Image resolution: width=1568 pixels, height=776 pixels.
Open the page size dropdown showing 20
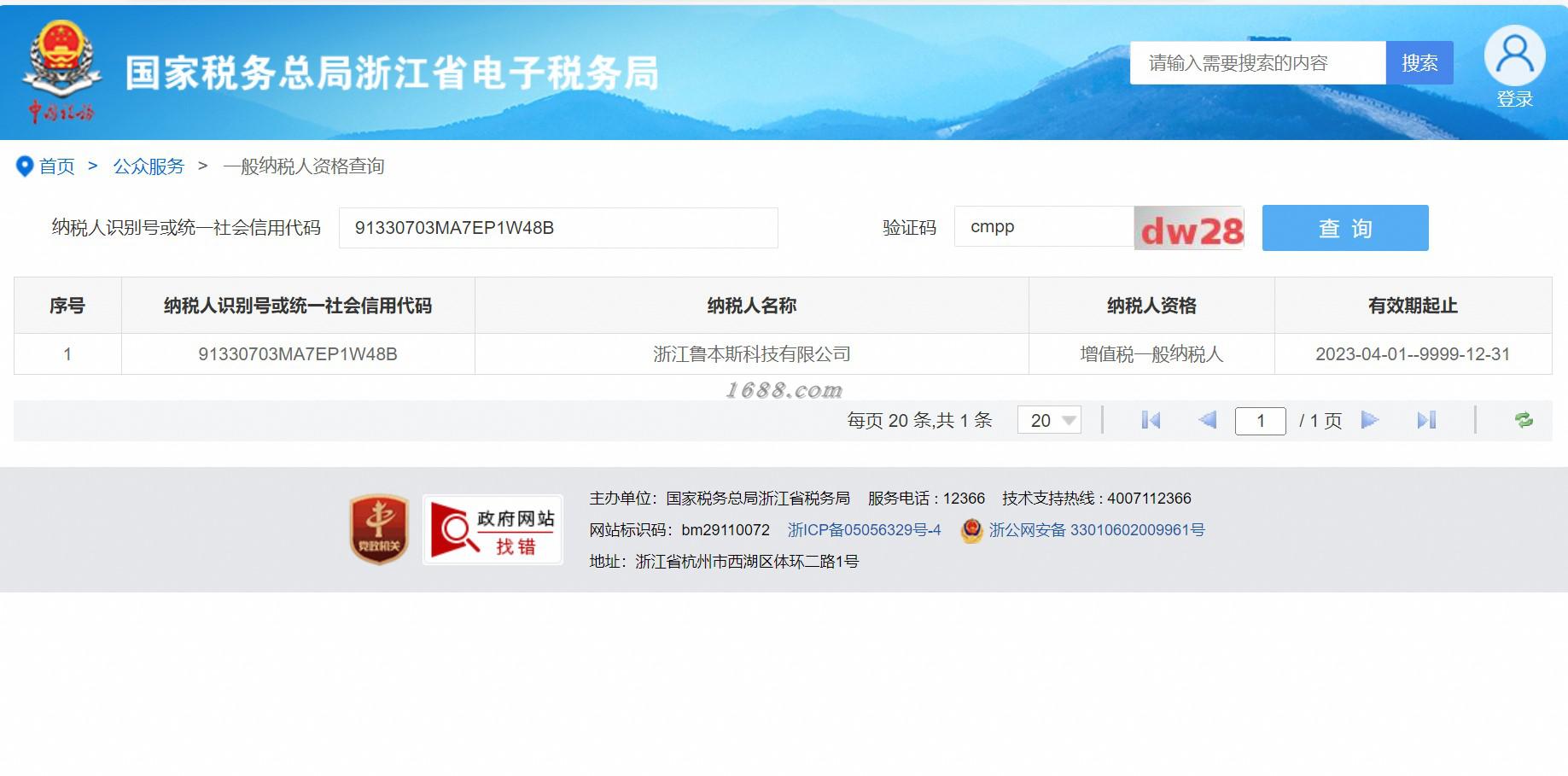coord(1049,420)
